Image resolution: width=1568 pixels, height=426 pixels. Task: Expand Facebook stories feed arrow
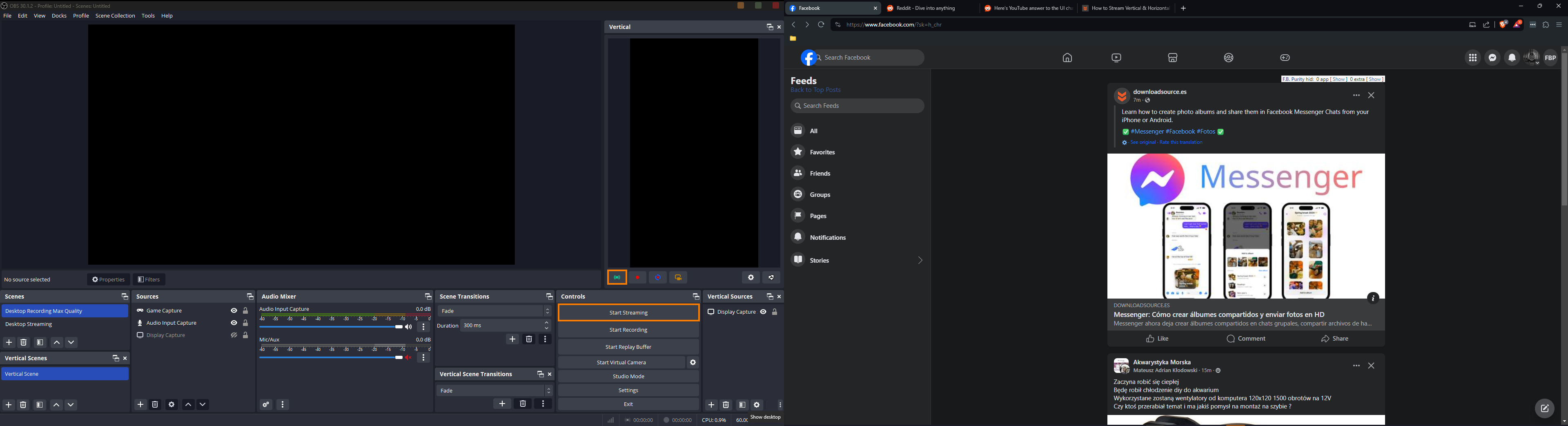point(920,261)
